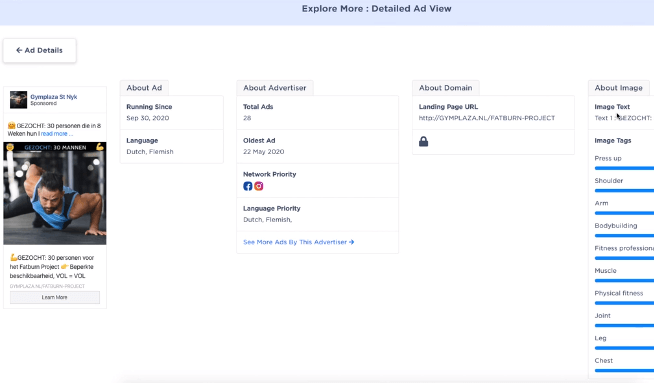Click 'Dutch, Flemish' under Language in About Ad
This screenshot has height=383, width=654.
point(150,151)
